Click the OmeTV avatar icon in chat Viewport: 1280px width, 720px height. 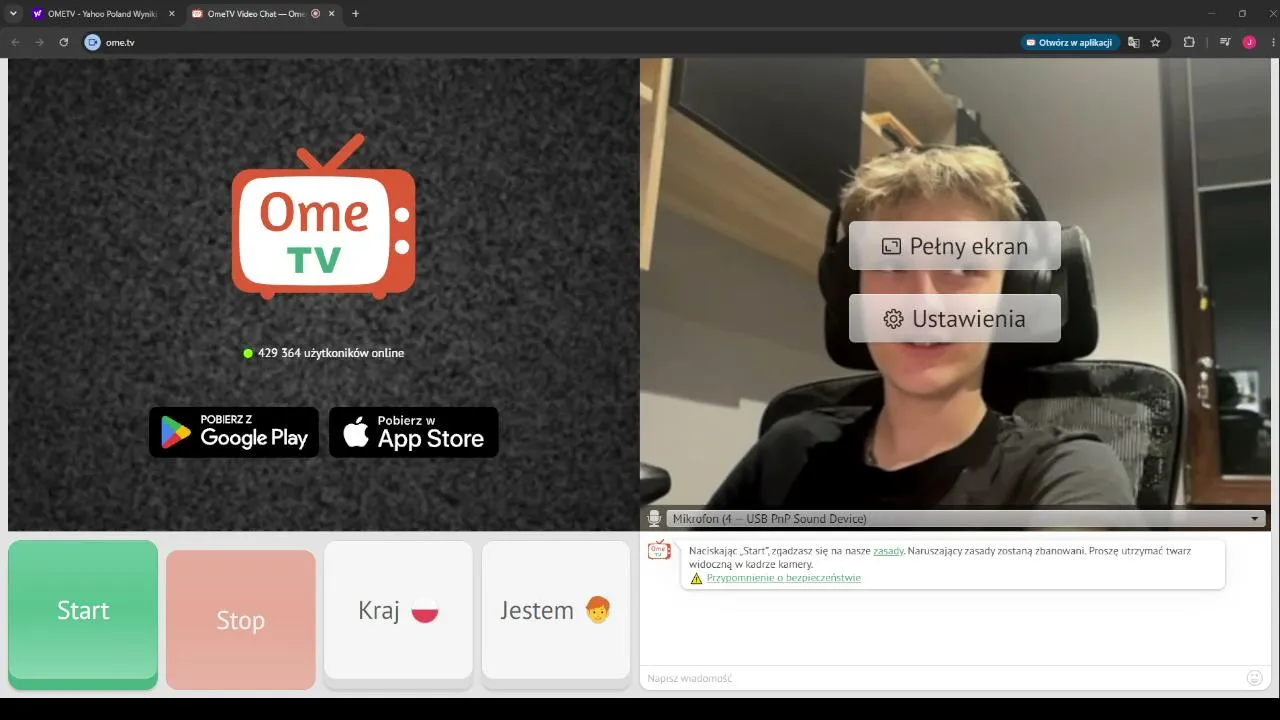(x=659, y=551)
